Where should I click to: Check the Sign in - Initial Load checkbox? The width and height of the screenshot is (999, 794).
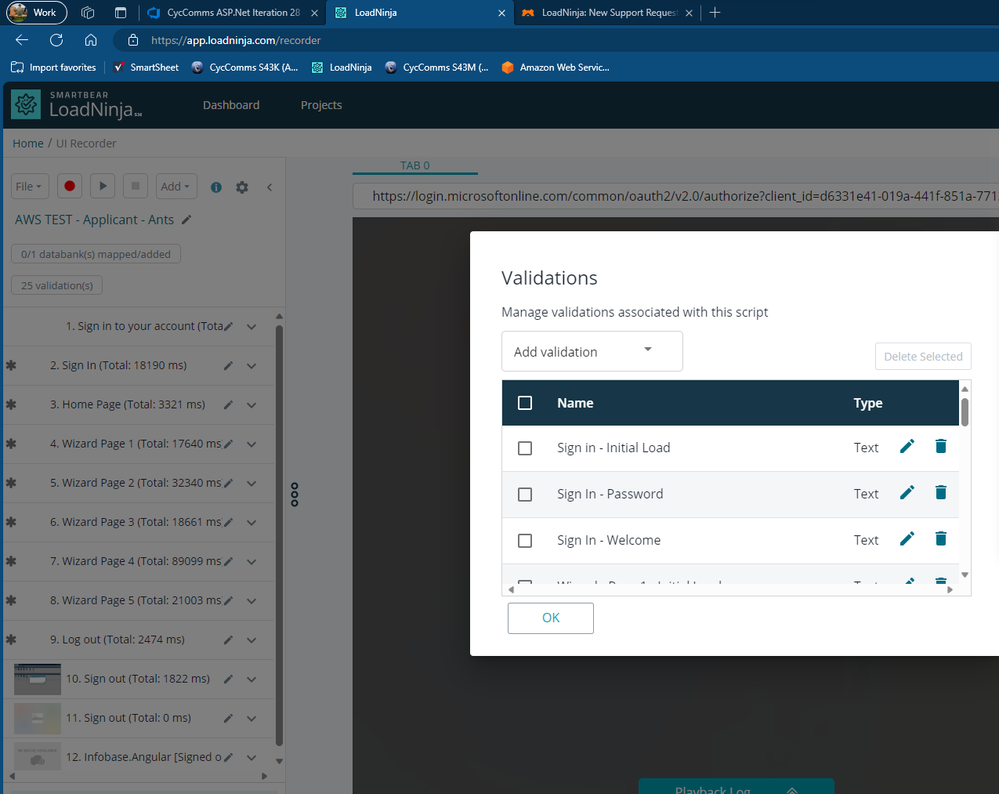[525, 448]
